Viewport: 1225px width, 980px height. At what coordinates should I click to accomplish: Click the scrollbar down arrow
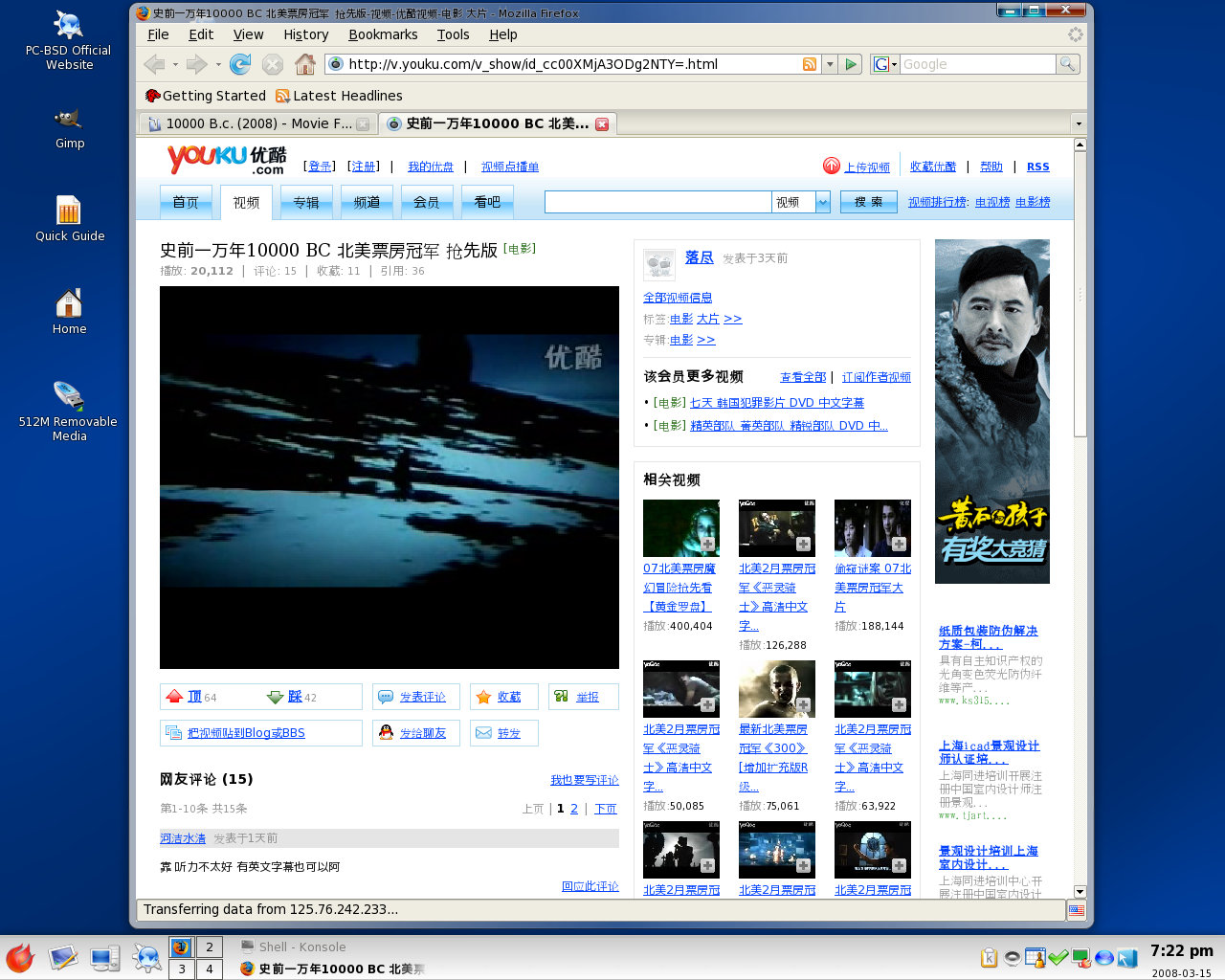(1080, 891)
